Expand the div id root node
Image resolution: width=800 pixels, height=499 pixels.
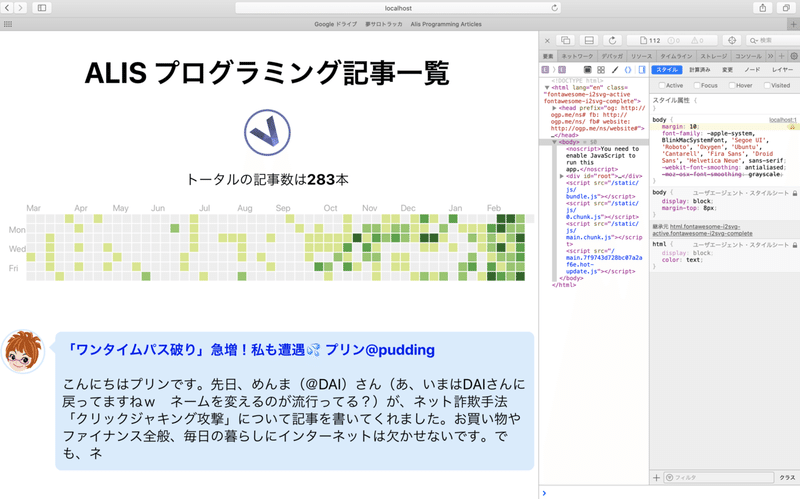click(x=562, y=176)
